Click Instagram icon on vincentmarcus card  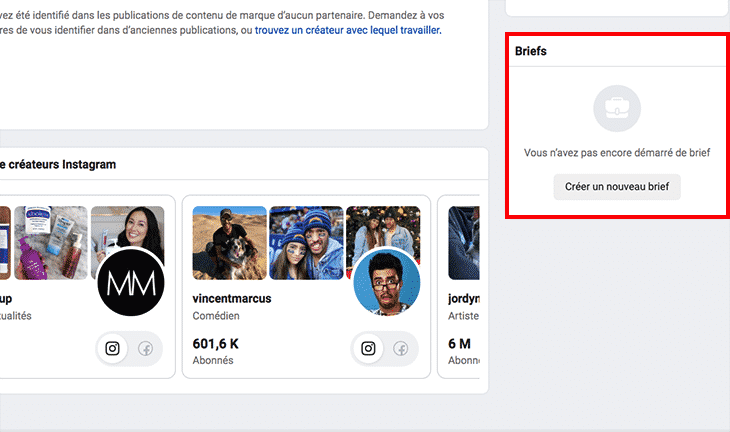(368, 348)
